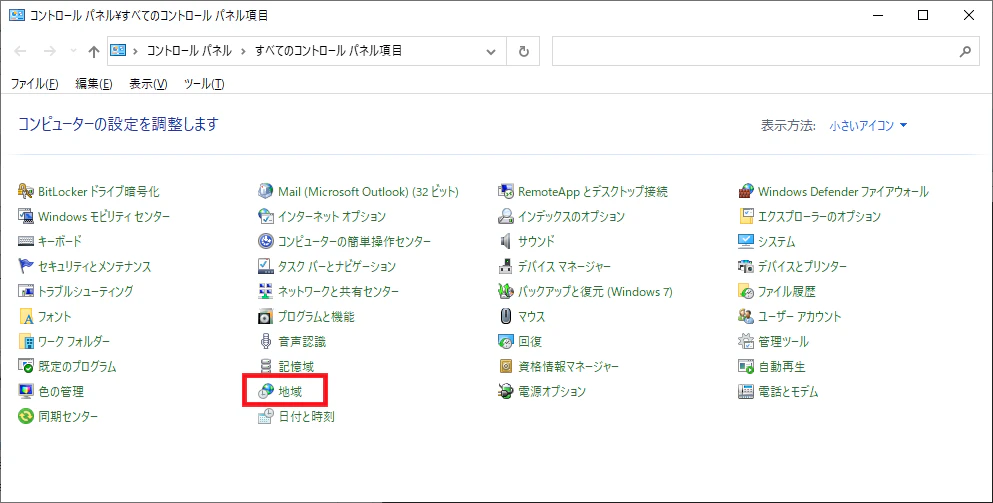Click the title bar control panel icon
The width and height of the screenshot is (993, 503).
(x=16, y=15)
